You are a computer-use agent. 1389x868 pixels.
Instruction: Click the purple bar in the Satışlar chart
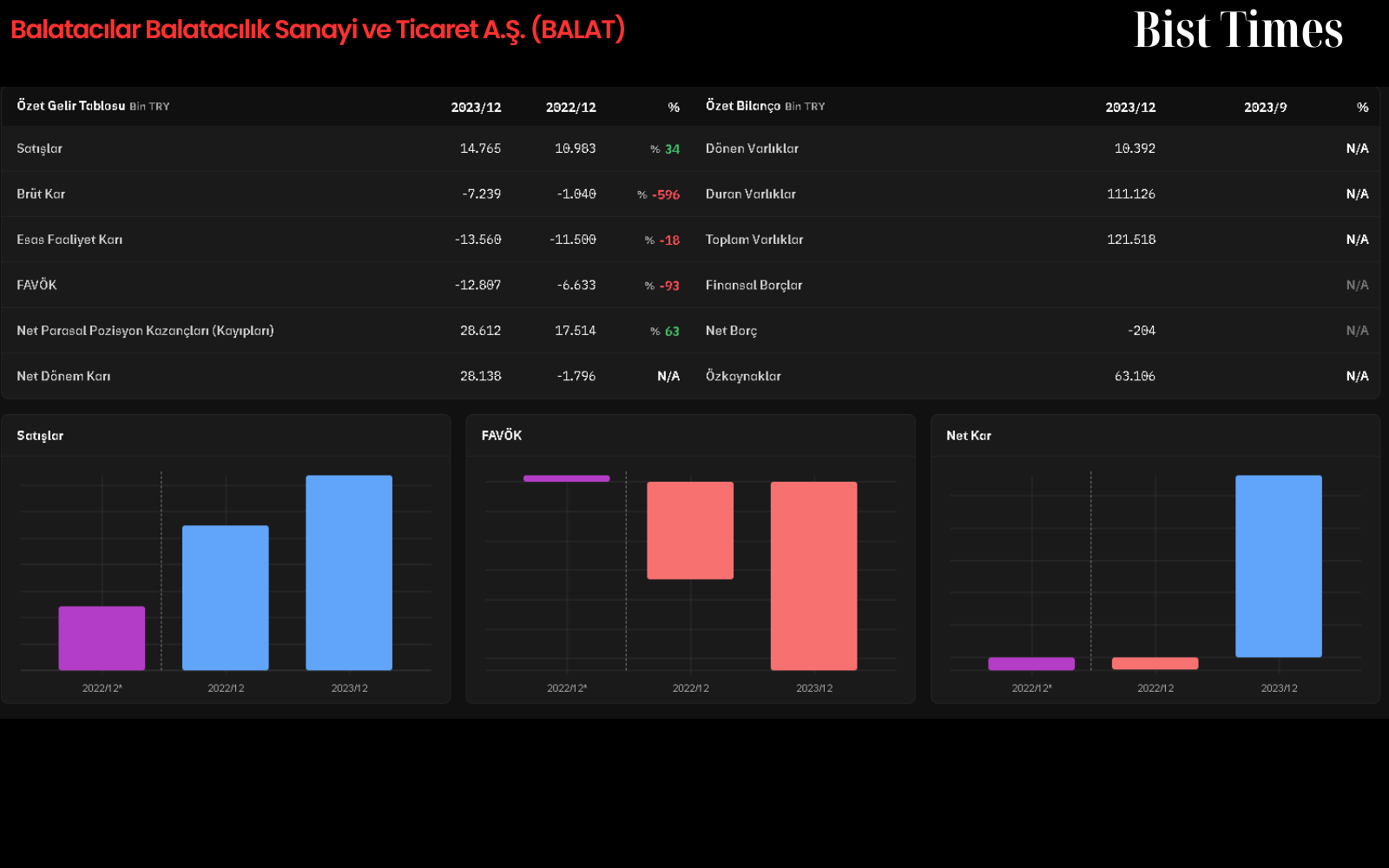click(102, 638)
